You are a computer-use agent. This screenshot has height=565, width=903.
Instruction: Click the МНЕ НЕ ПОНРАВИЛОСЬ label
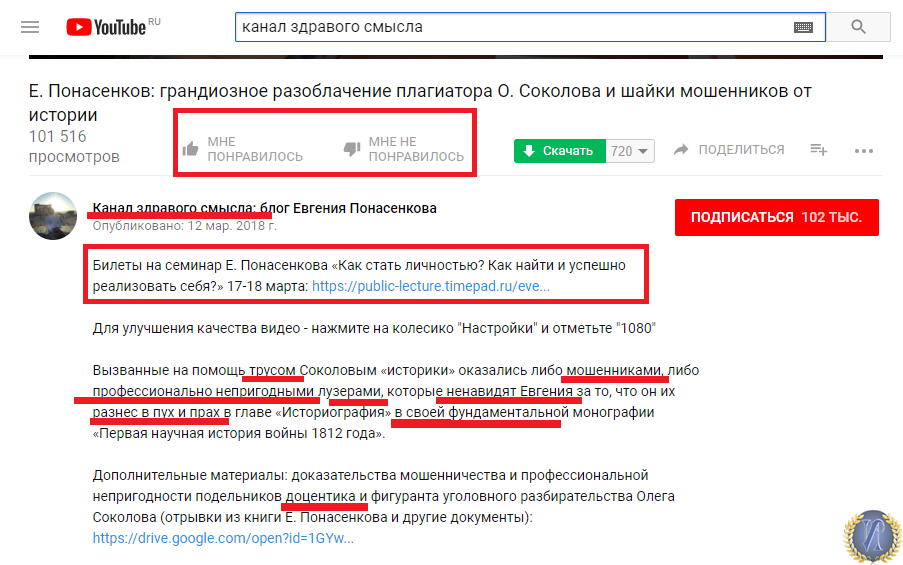(x=416, y=149)
